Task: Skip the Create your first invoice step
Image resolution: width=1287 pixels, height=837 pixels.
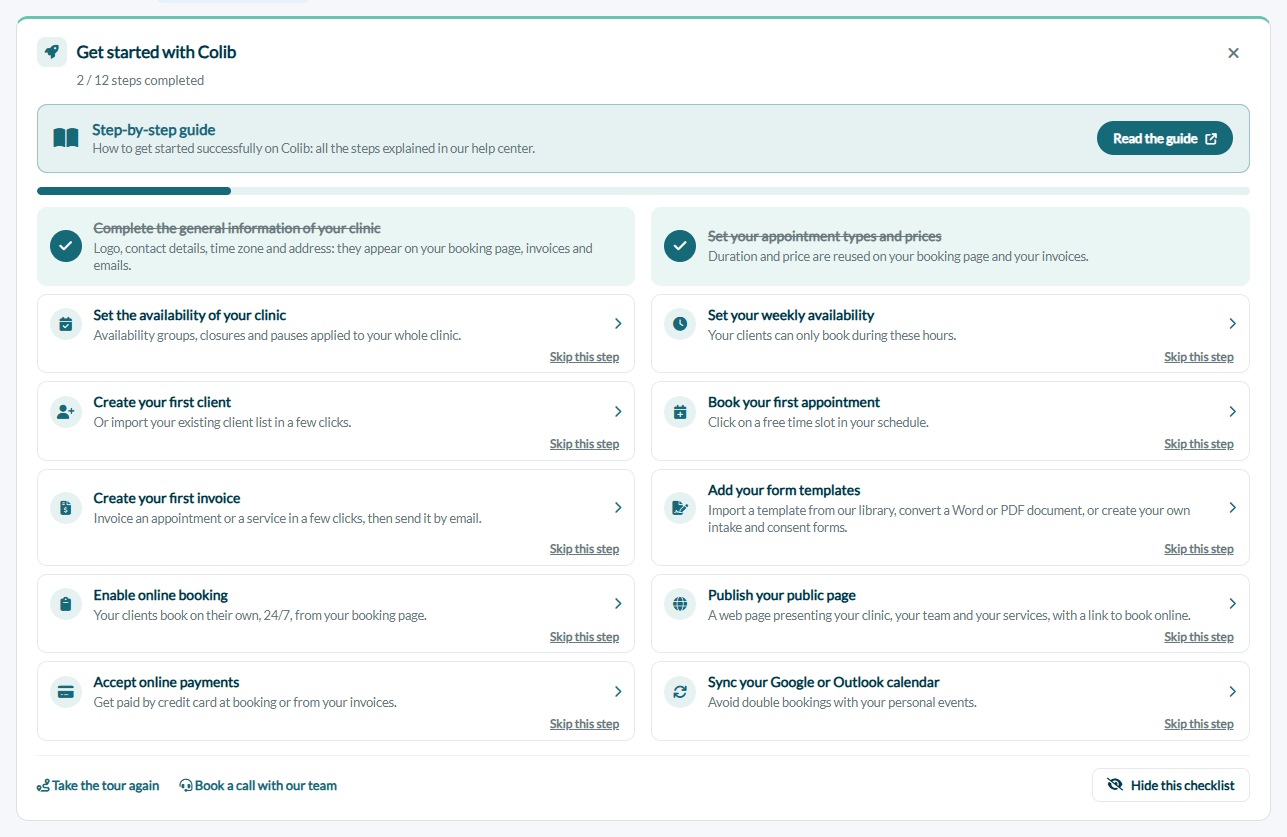Action: click(584, 549)
